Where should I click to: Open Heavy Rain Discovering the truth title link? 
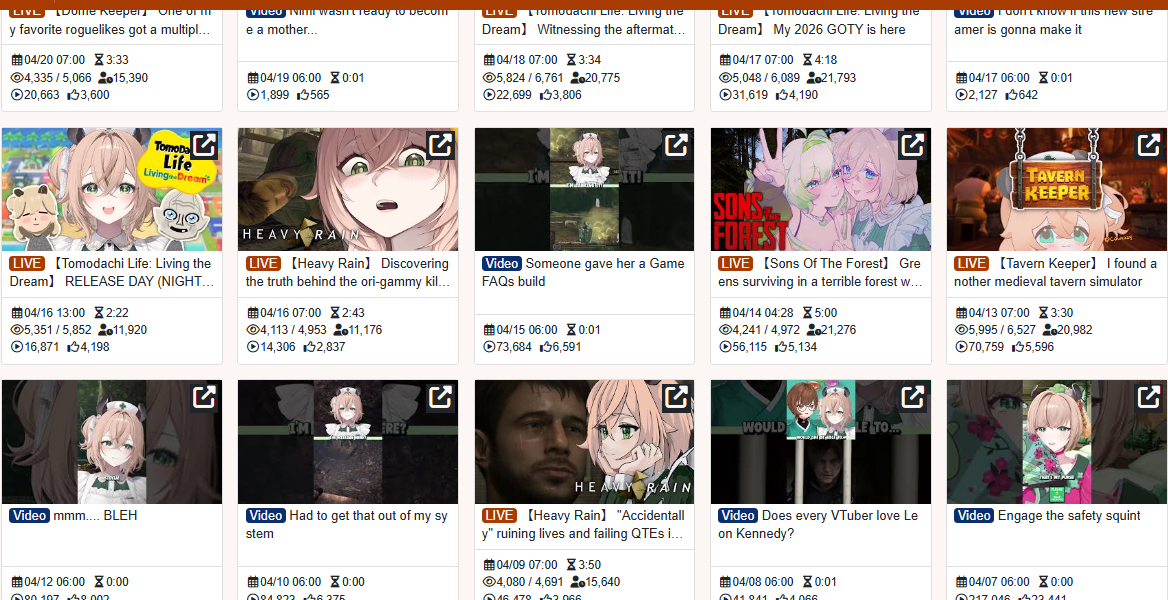click(348, 273)
